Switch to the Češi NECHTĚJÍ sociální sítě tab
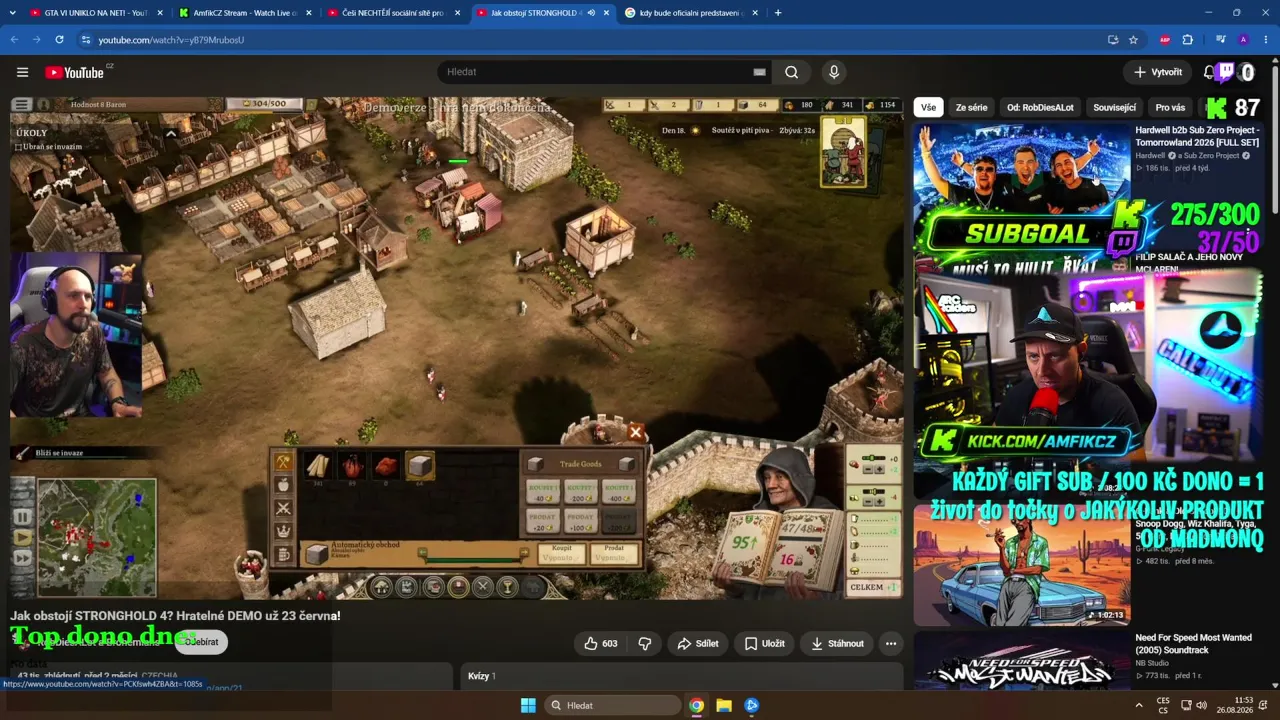The width and height of the screenshot is (1280, 720). point(392,13)
